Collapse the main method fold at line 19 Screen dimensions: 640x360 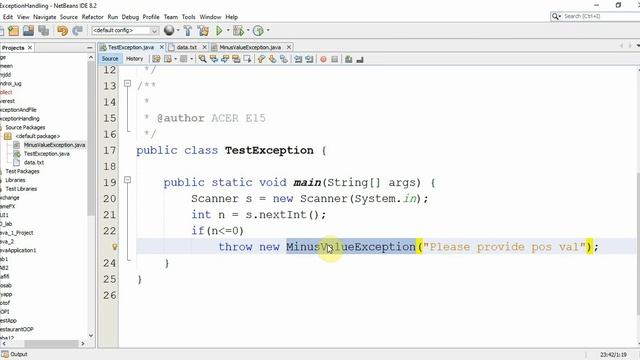127,180
